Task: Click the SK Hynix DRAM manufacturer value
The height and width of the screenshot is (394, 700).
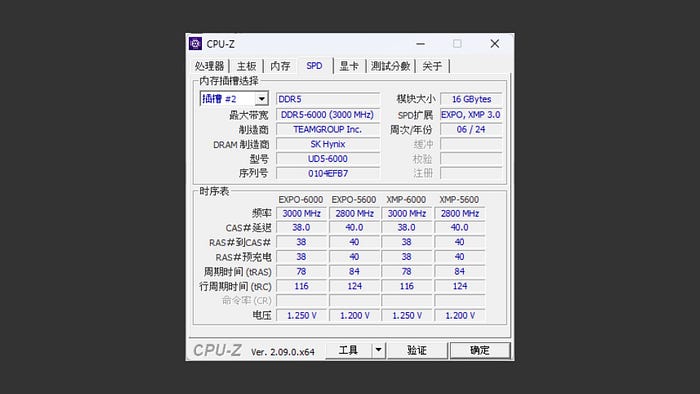Action: (x=328, y=144)
